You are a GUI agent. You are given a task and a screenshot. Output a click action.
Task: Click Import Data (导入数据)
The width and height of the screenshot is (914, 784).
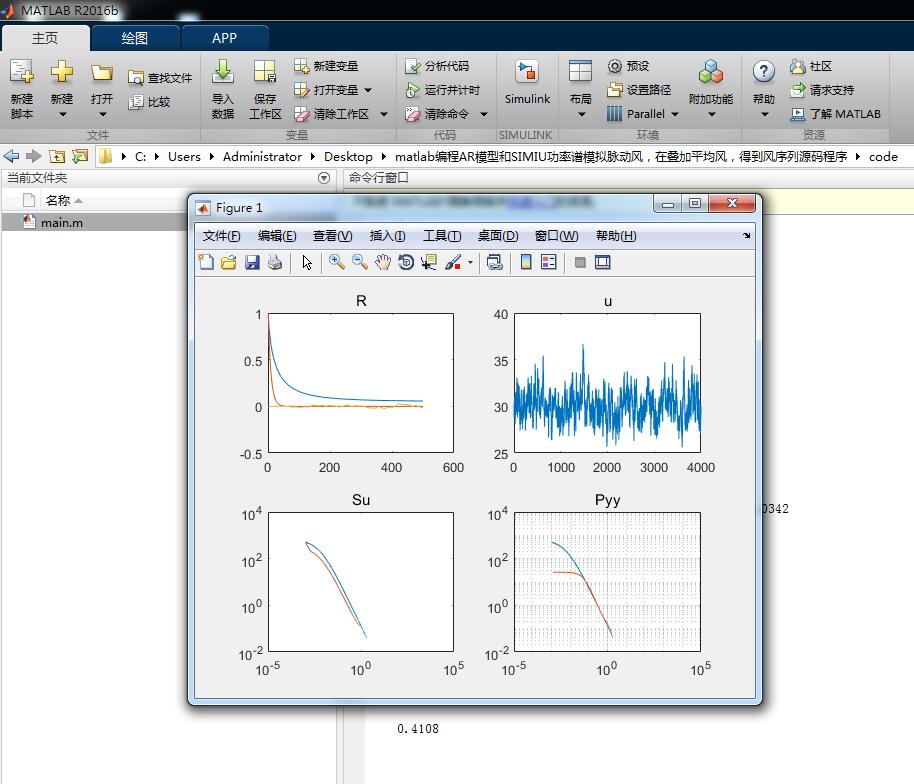(223, 89)
